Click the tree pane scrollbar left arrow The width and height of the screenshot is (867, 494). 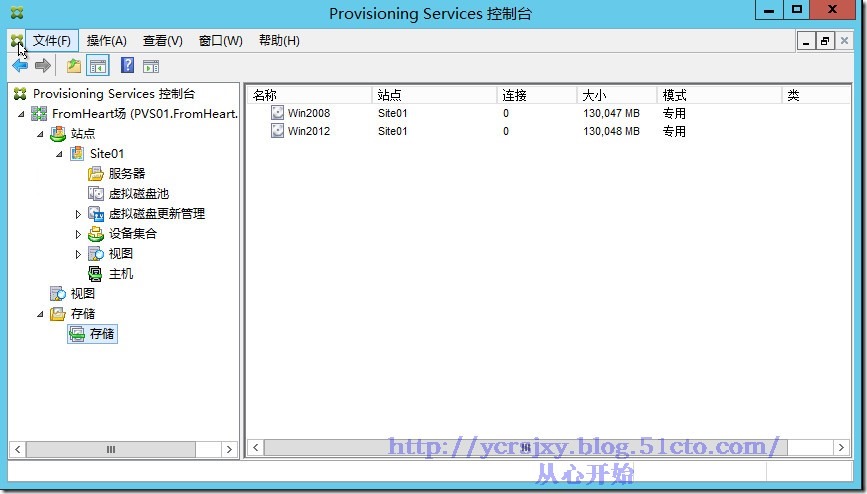18,449
